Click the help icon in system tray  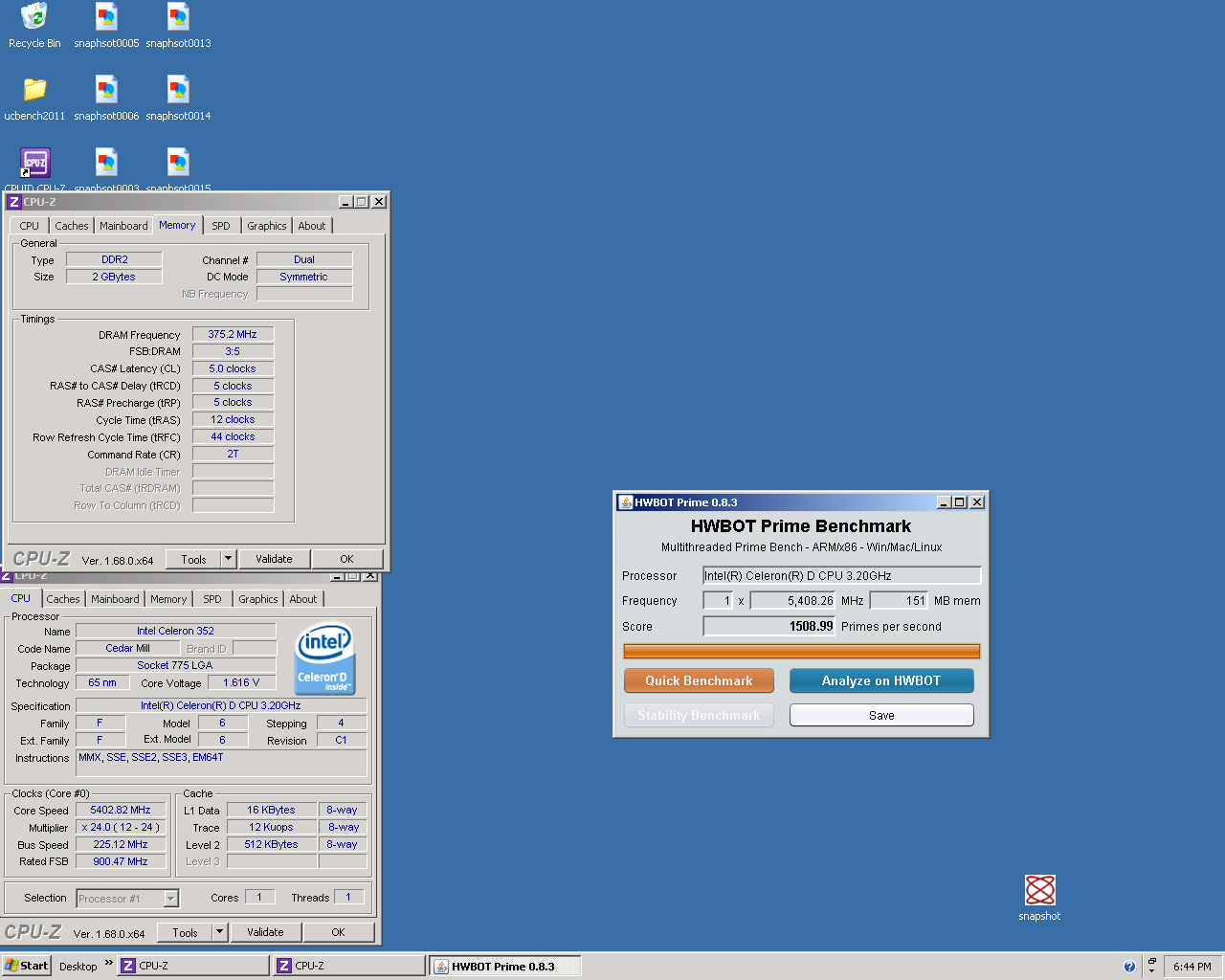tap(1129, 967)
